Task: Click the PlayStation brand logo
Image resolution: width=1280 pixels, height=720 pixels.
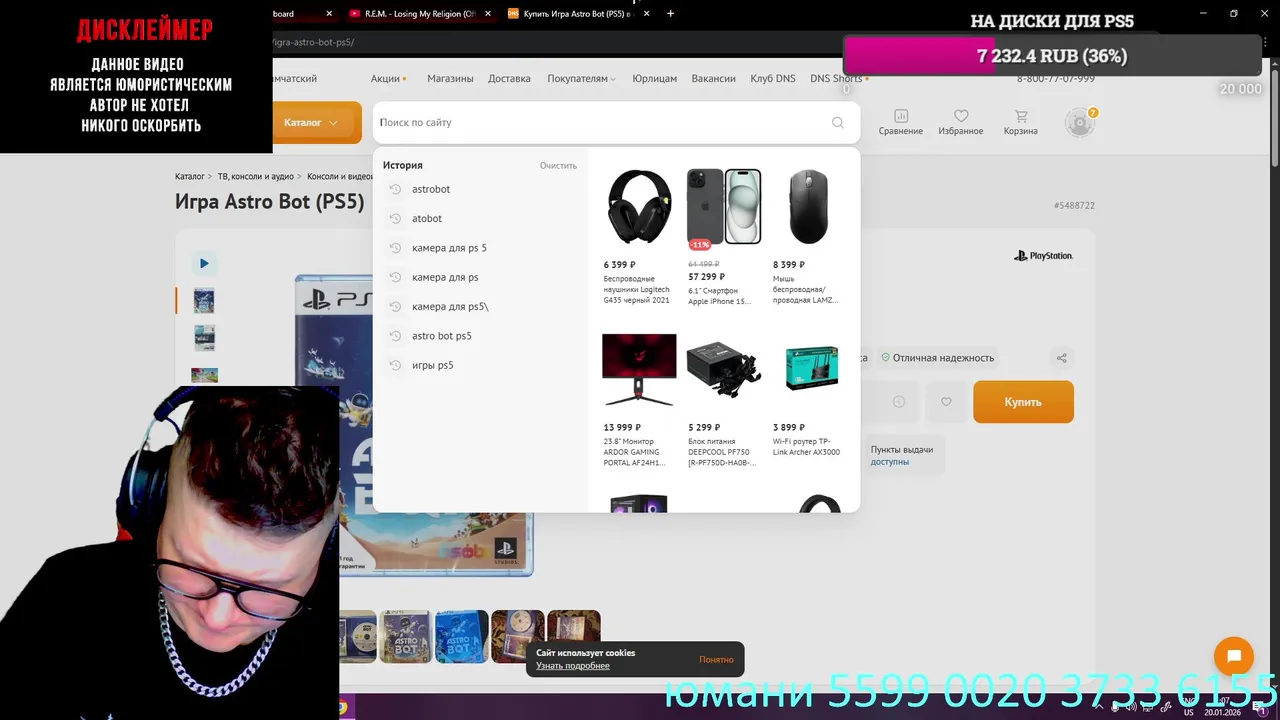Action: coord(1043,256)
